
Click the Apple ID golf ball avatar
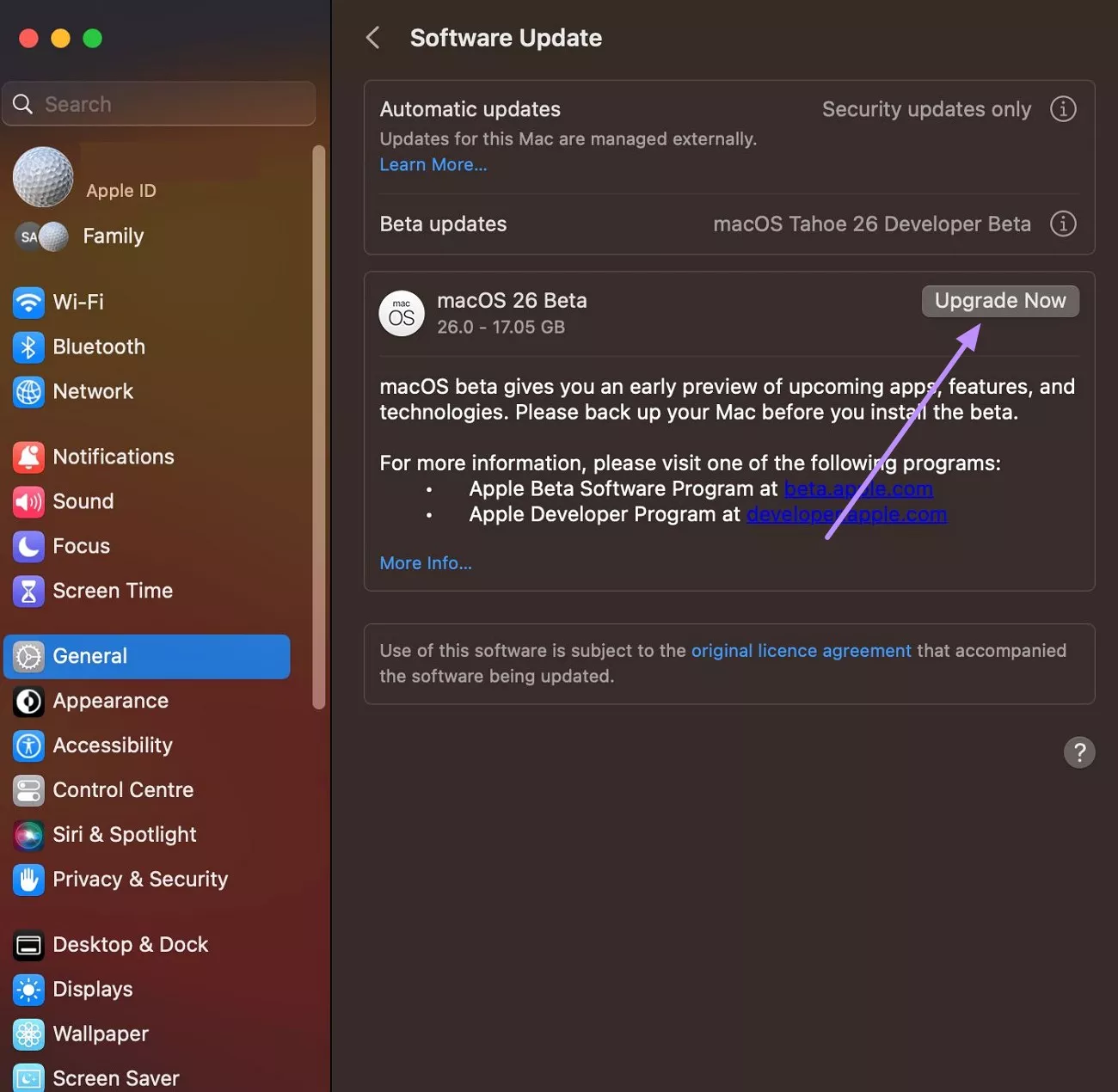tap(43, 177)
